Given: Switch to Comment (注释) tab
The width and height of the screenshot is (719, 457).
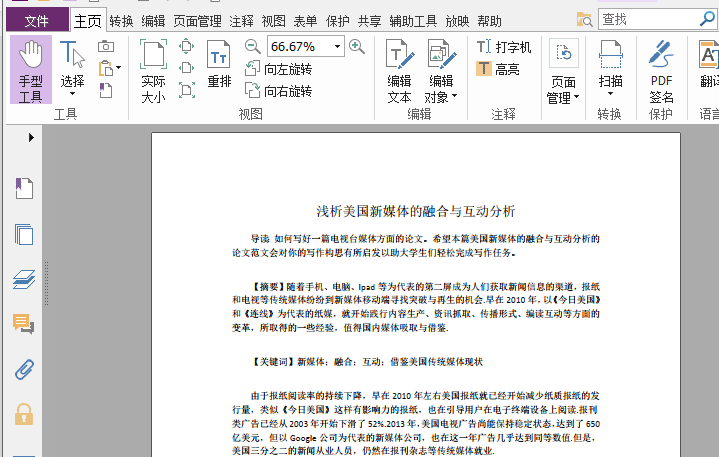Looking at the screenshot, I should click(x=241, y=21).
